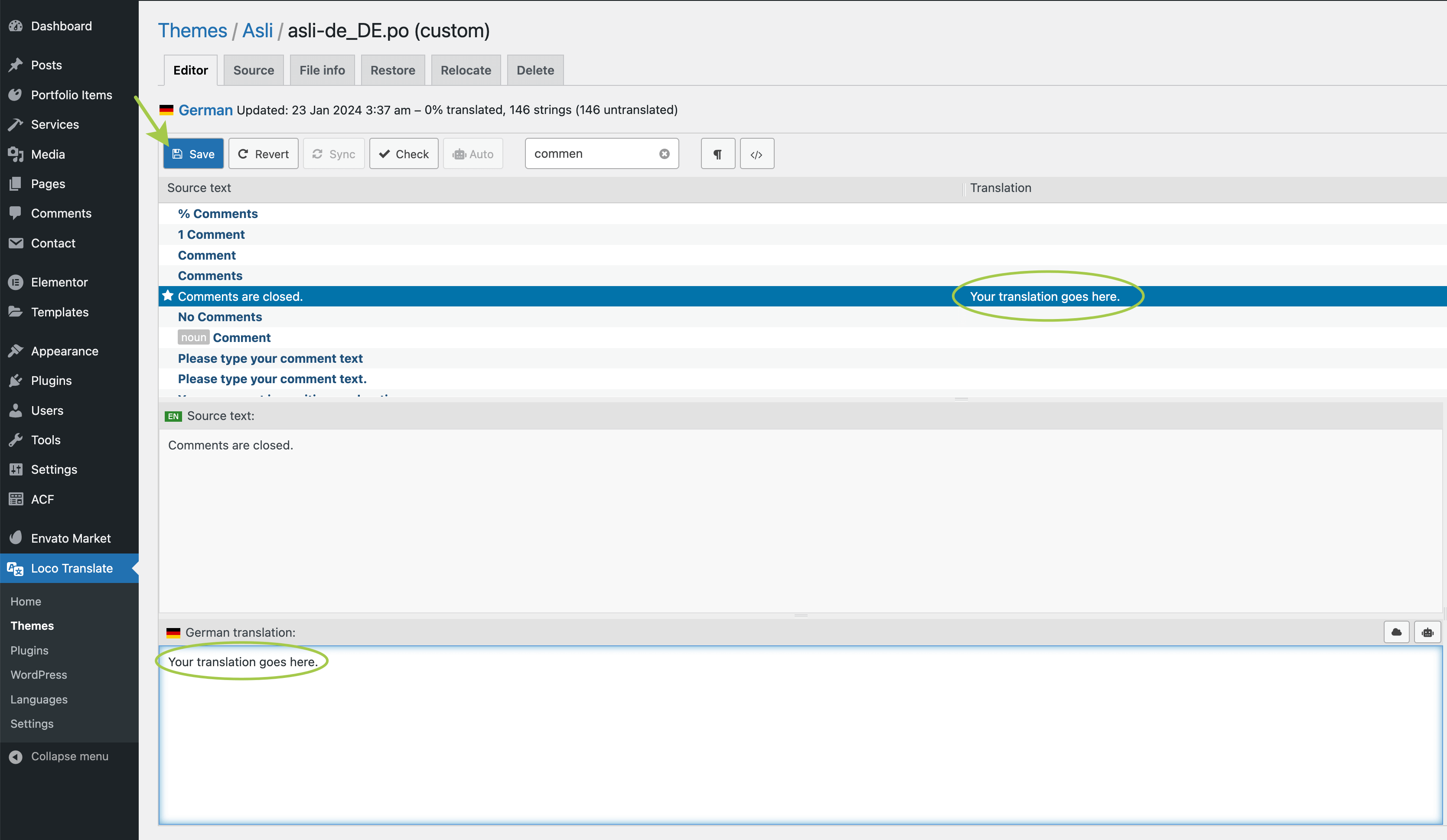
Task: Toggle star flag on selected string
Action: tap(168, 296)
